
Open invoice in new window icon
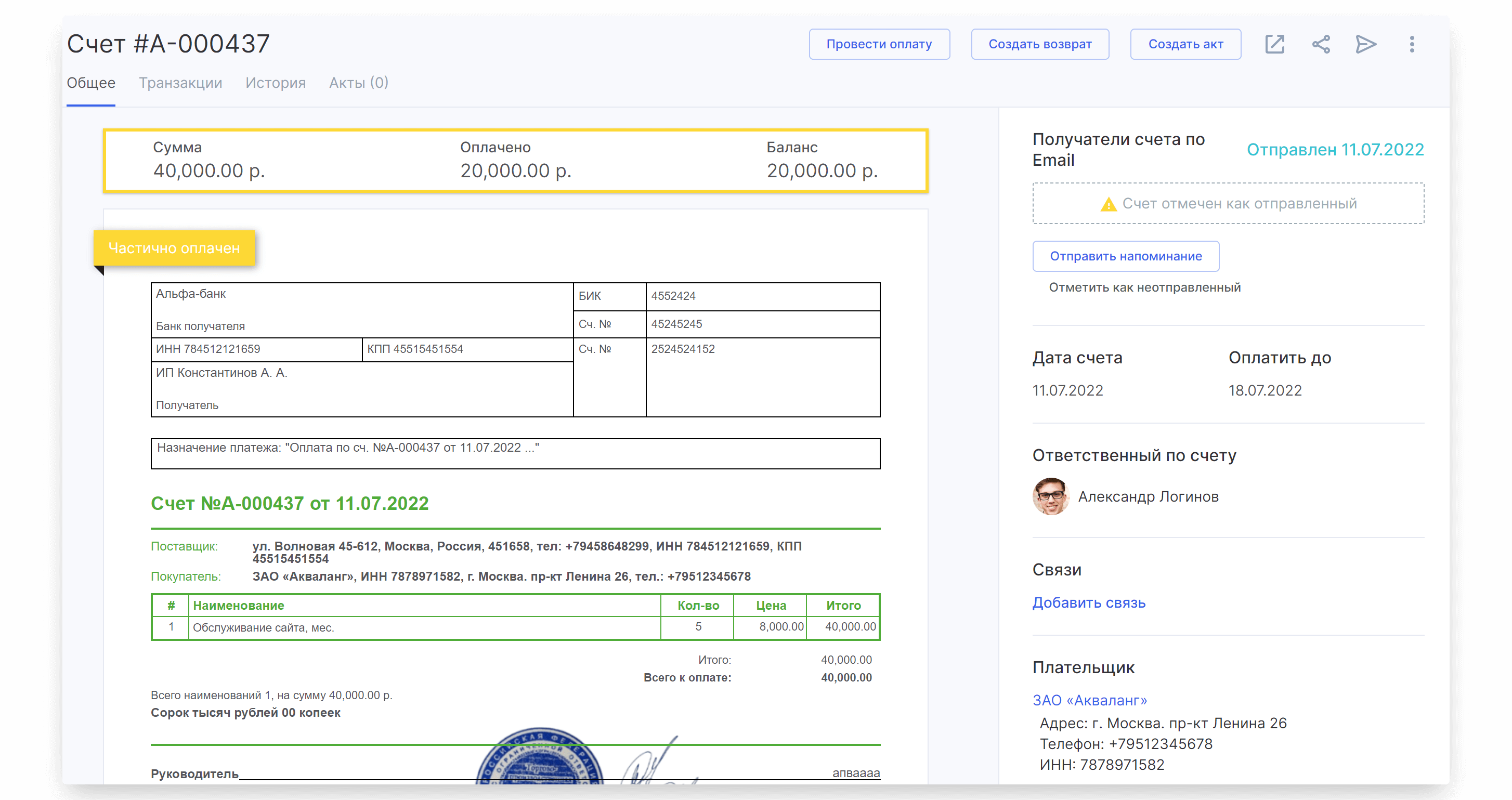1274,44
